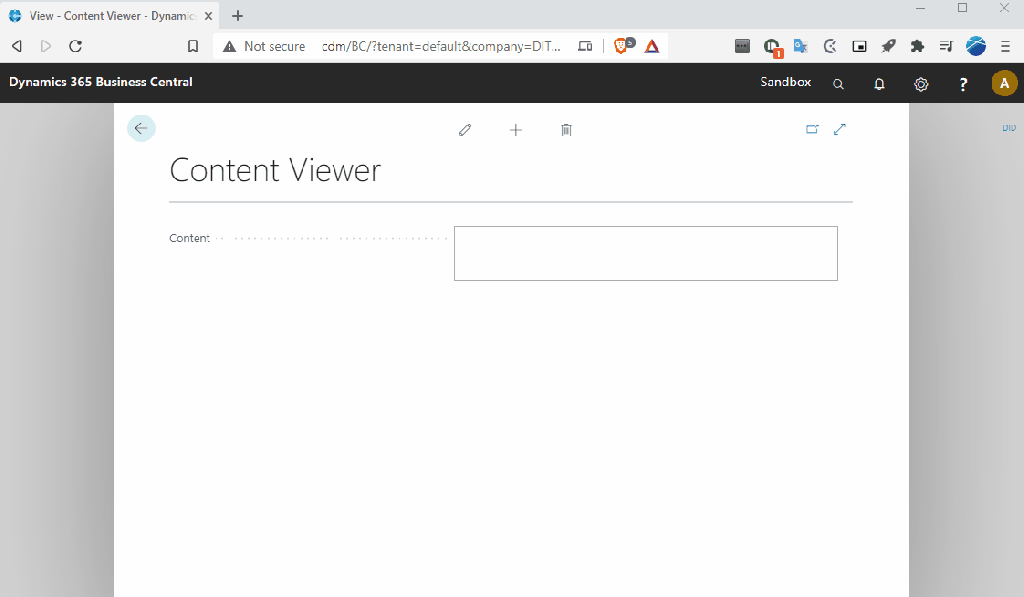Create new record with plus icon
1024x597 pixels.
(x=516, y=130)
